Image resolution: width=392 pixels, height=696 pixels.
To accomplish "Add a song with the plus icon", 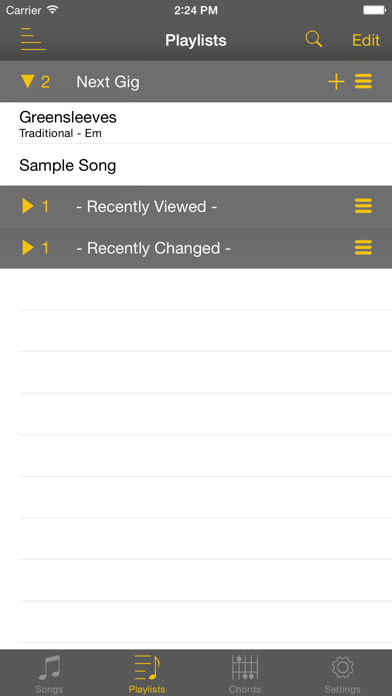I will (336, 82).
